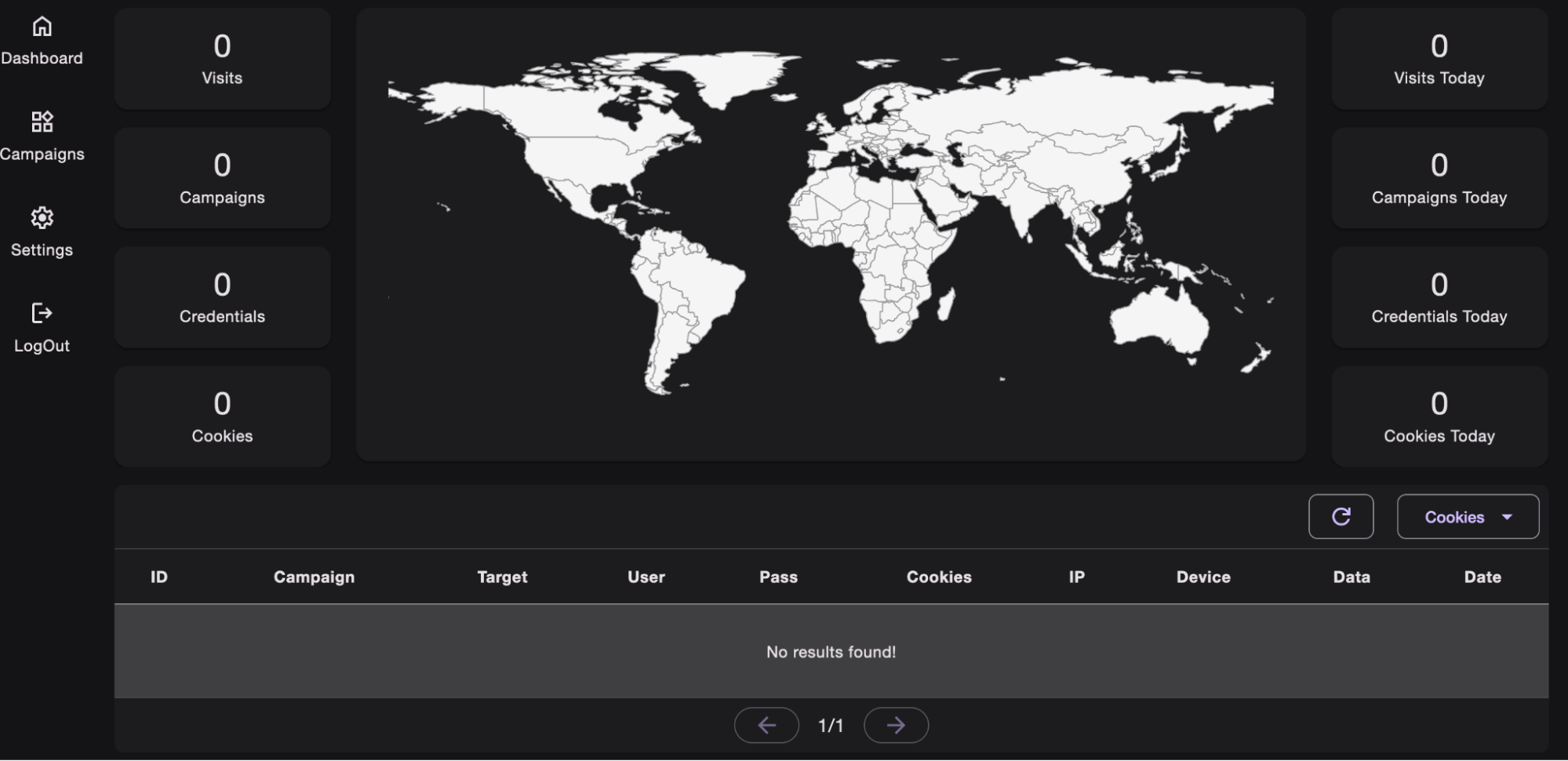Screen dimensions: 1568x761
Task: Click the Cookies stat card on the left
Action: (222, 417)
